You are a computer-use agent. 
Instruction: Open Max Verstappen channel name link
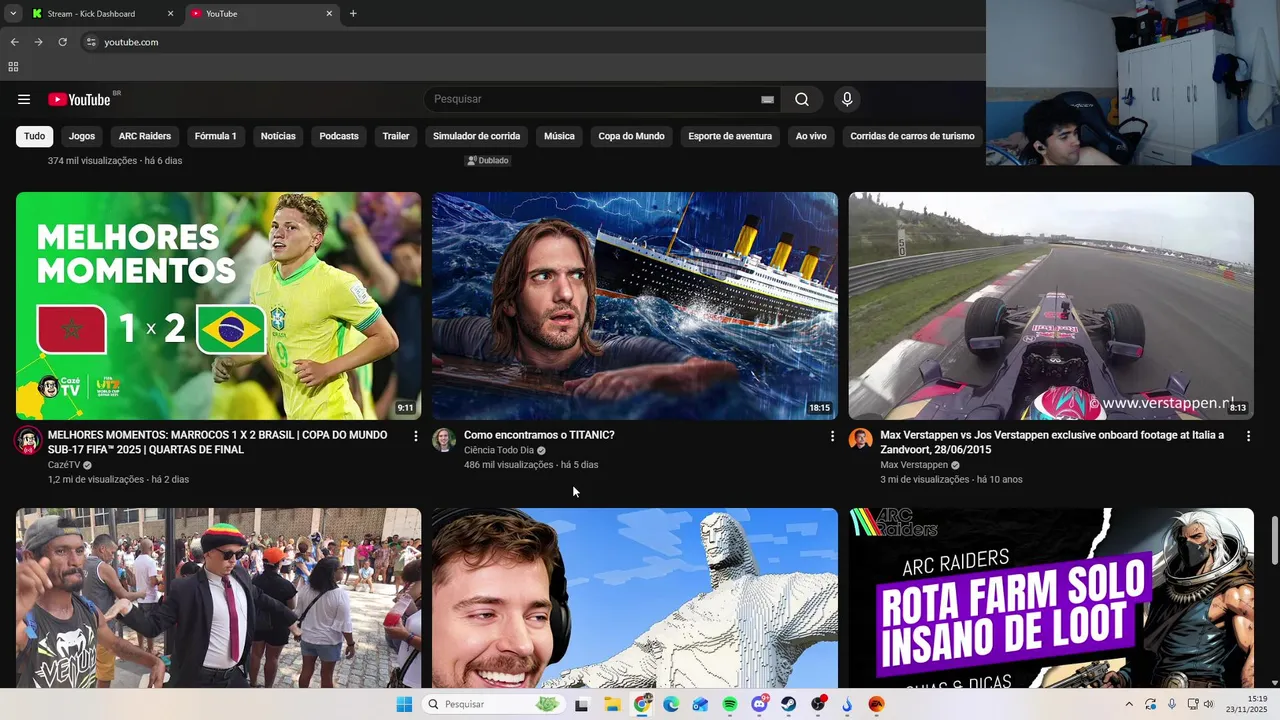[914, 465]
